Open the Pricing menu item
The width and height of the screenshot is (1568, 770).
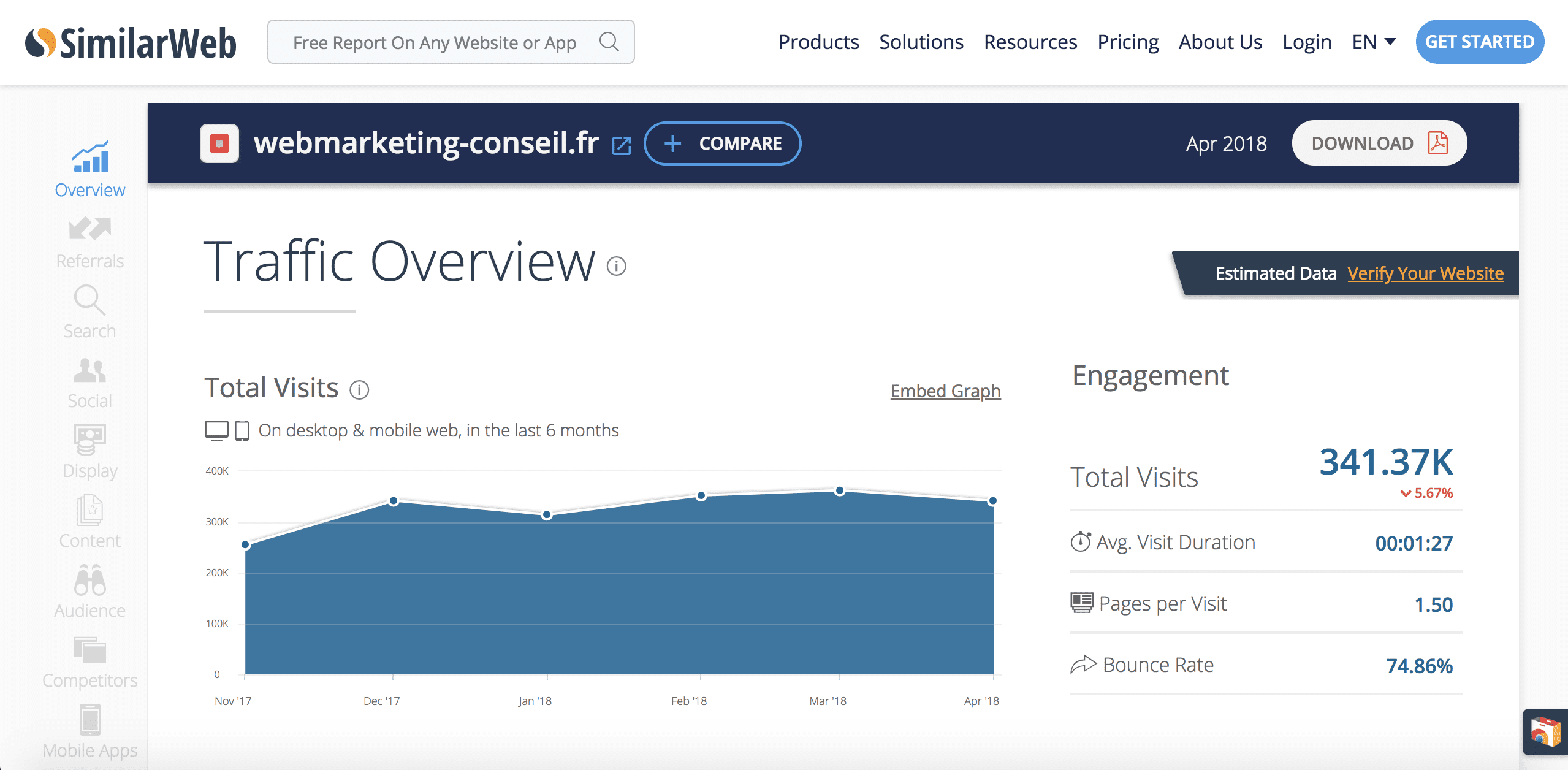[x=1128, y=42]
